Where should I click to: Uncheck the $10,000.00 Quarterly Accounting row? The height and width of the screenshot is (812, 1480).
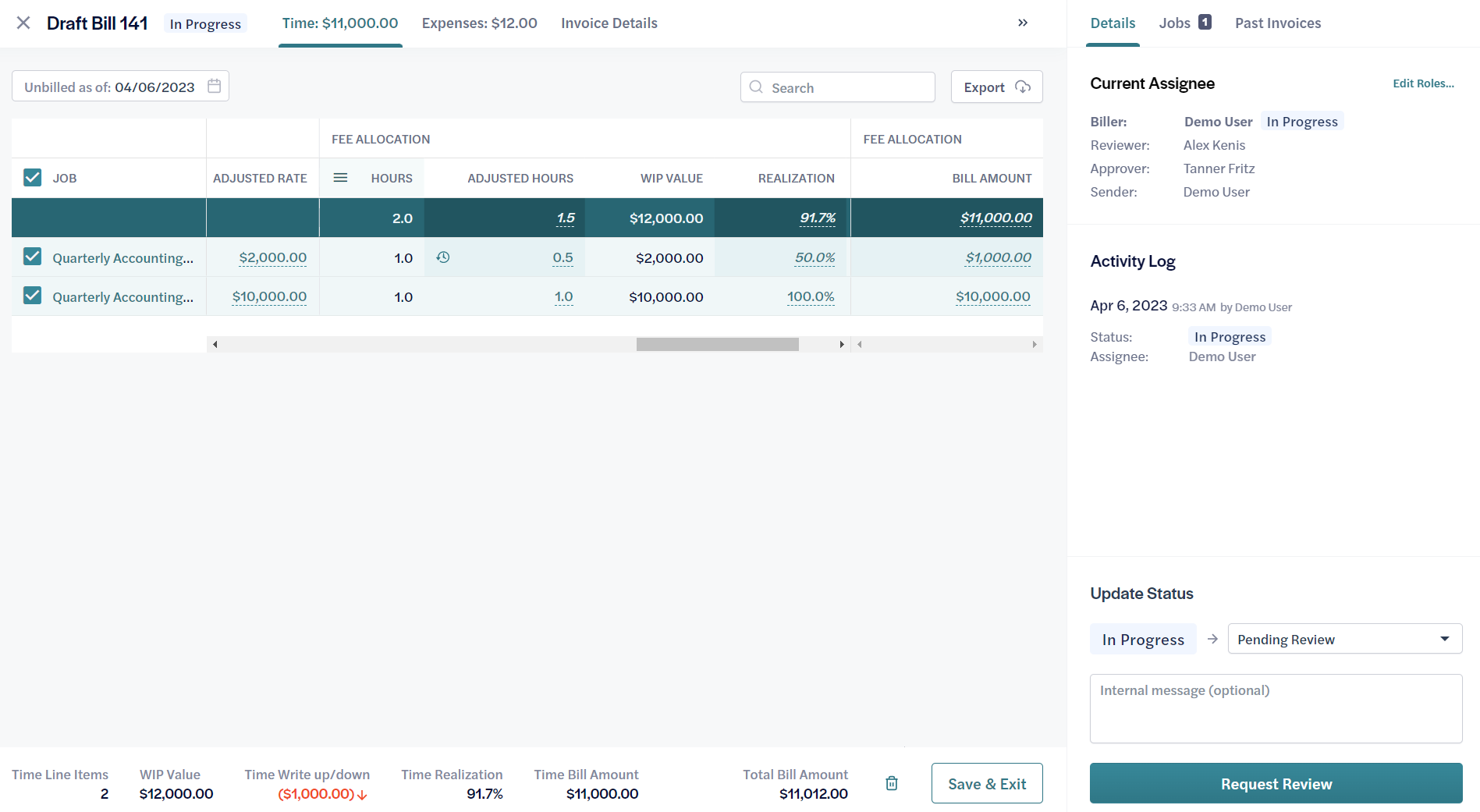pyautogui.click(x=32, y=295)
